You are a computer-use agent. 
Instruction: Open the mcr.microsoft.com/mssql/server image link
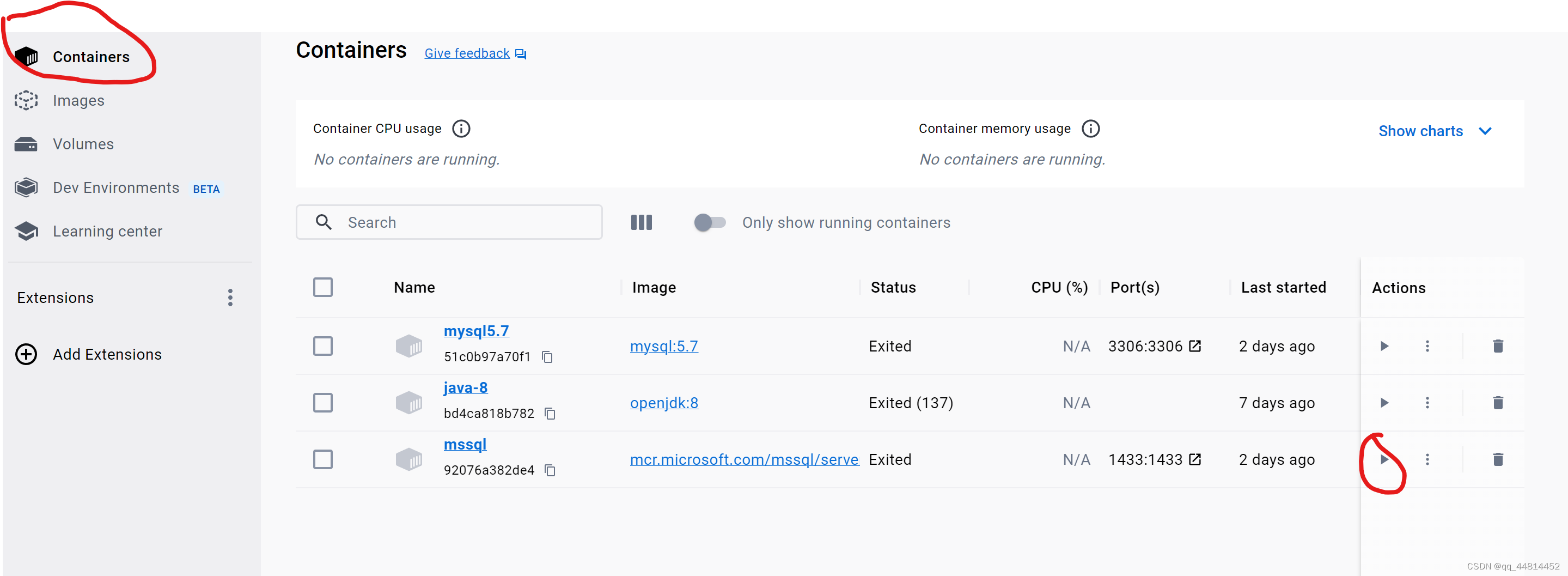(745, 459)
